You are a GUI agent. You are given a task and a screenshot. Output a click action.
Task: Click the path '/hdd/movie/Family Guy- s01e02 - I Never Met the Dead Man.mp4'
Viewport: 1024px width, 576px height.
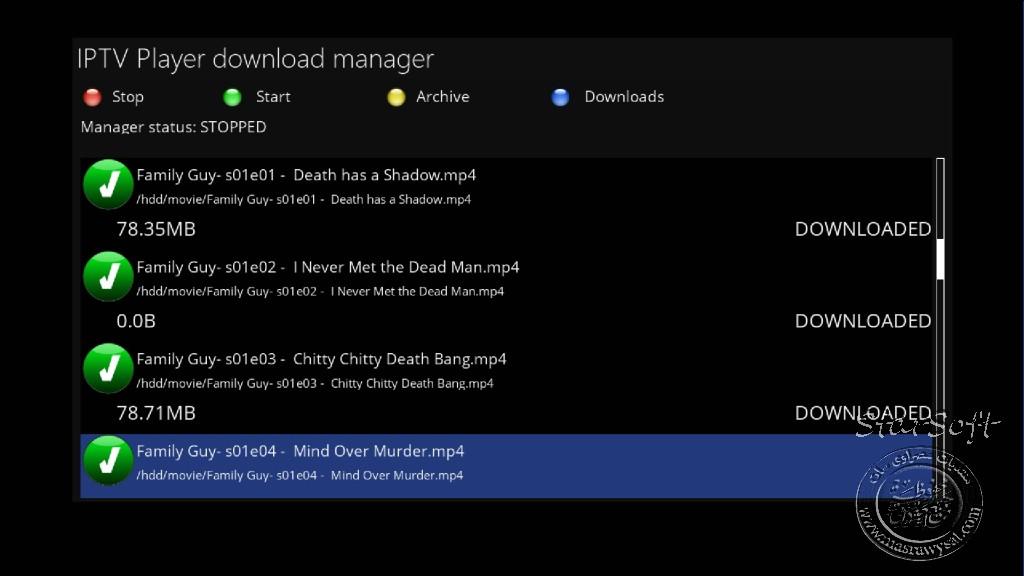[x=320, y=292]
